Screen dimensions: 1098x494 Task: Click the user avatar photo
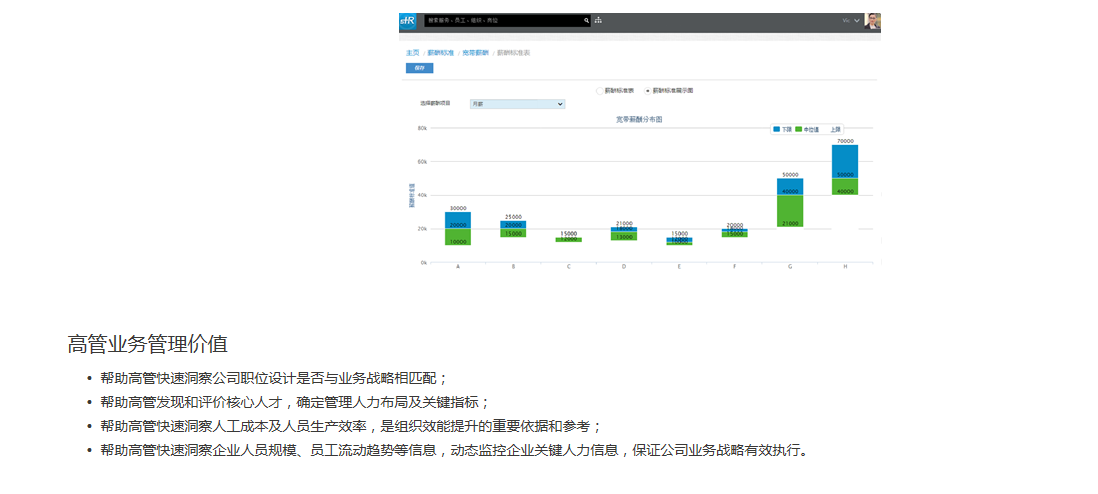872,21
